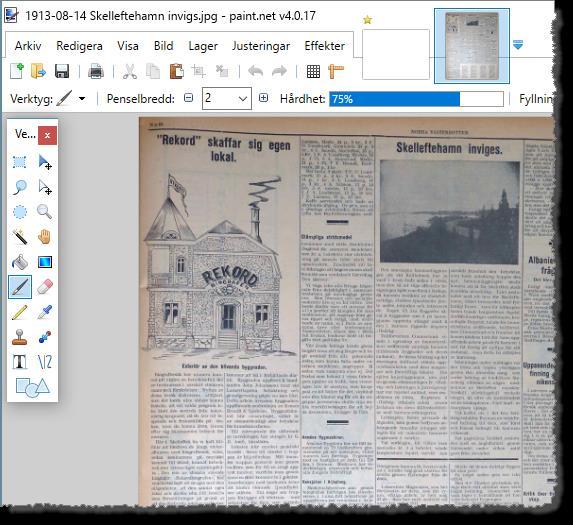The height and width of the screenshot is (525, 573).
Task: Click the Print icon
Action: [96, 71]
